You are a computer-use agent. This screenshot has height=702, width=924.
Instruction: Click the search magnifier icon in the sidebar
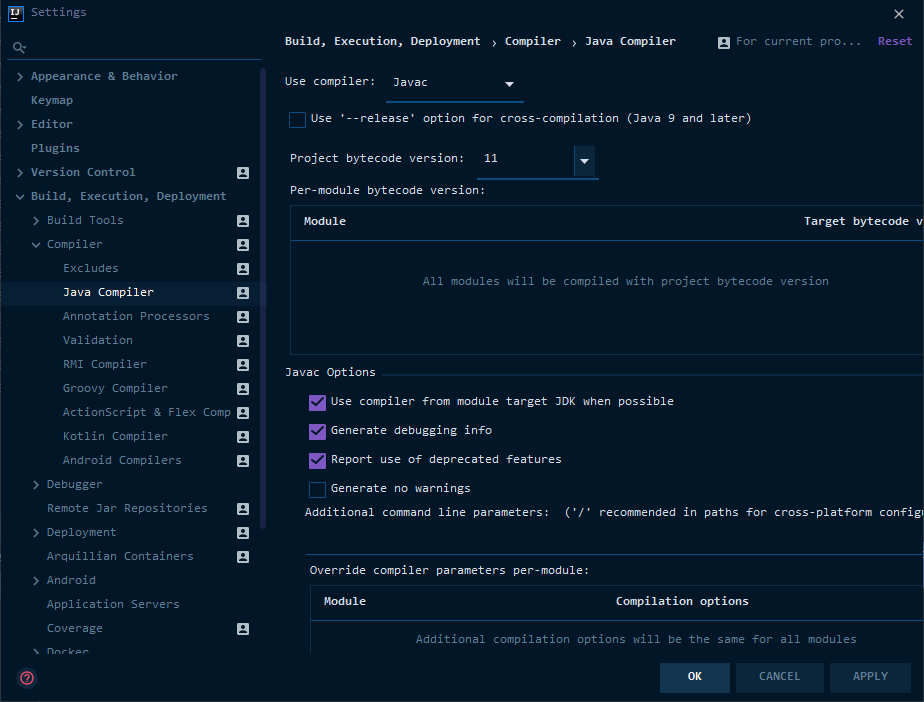[19, 48]
